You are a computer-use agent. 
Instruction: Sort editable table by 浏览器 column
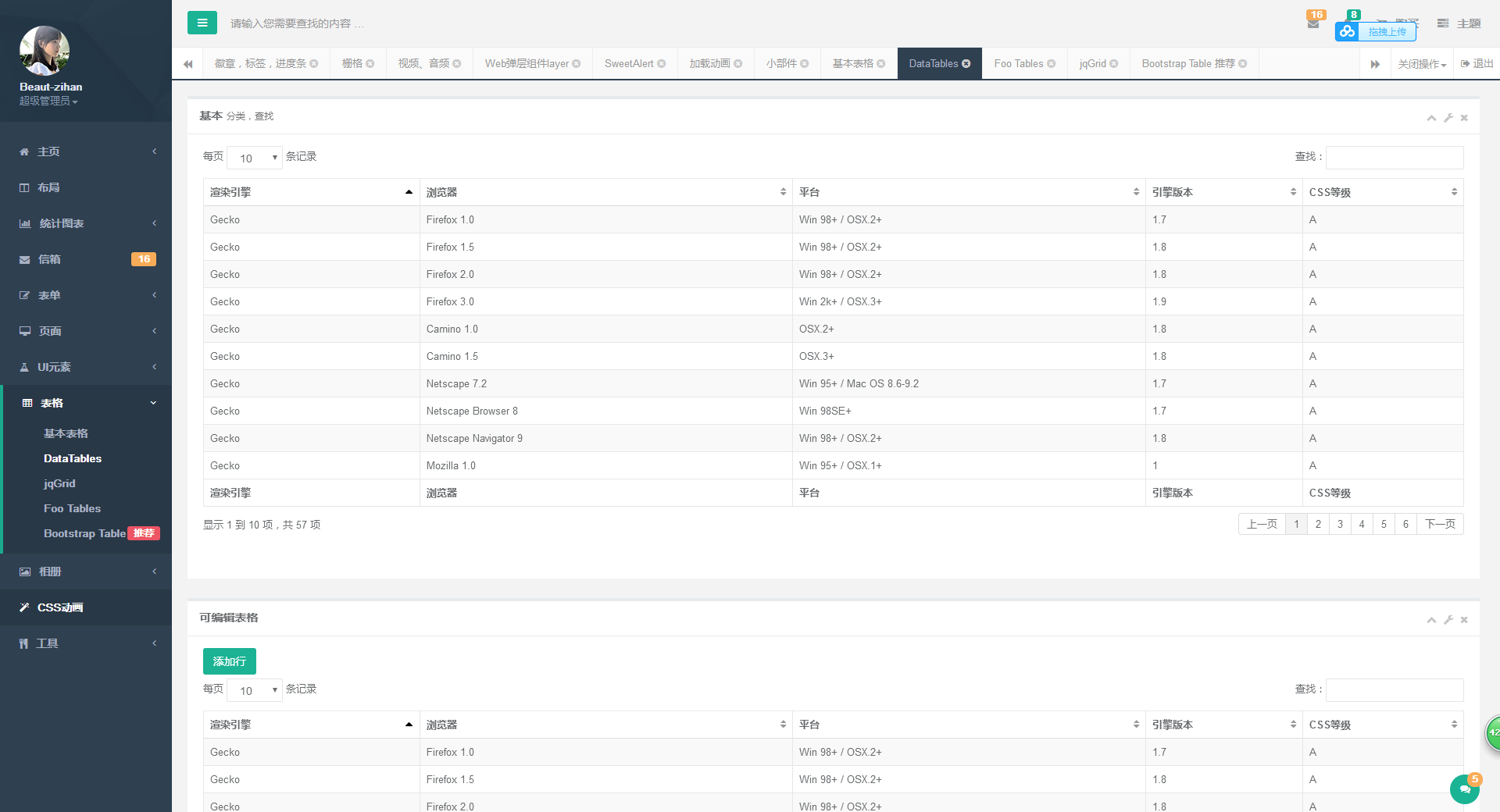click(x=605, y=725)
